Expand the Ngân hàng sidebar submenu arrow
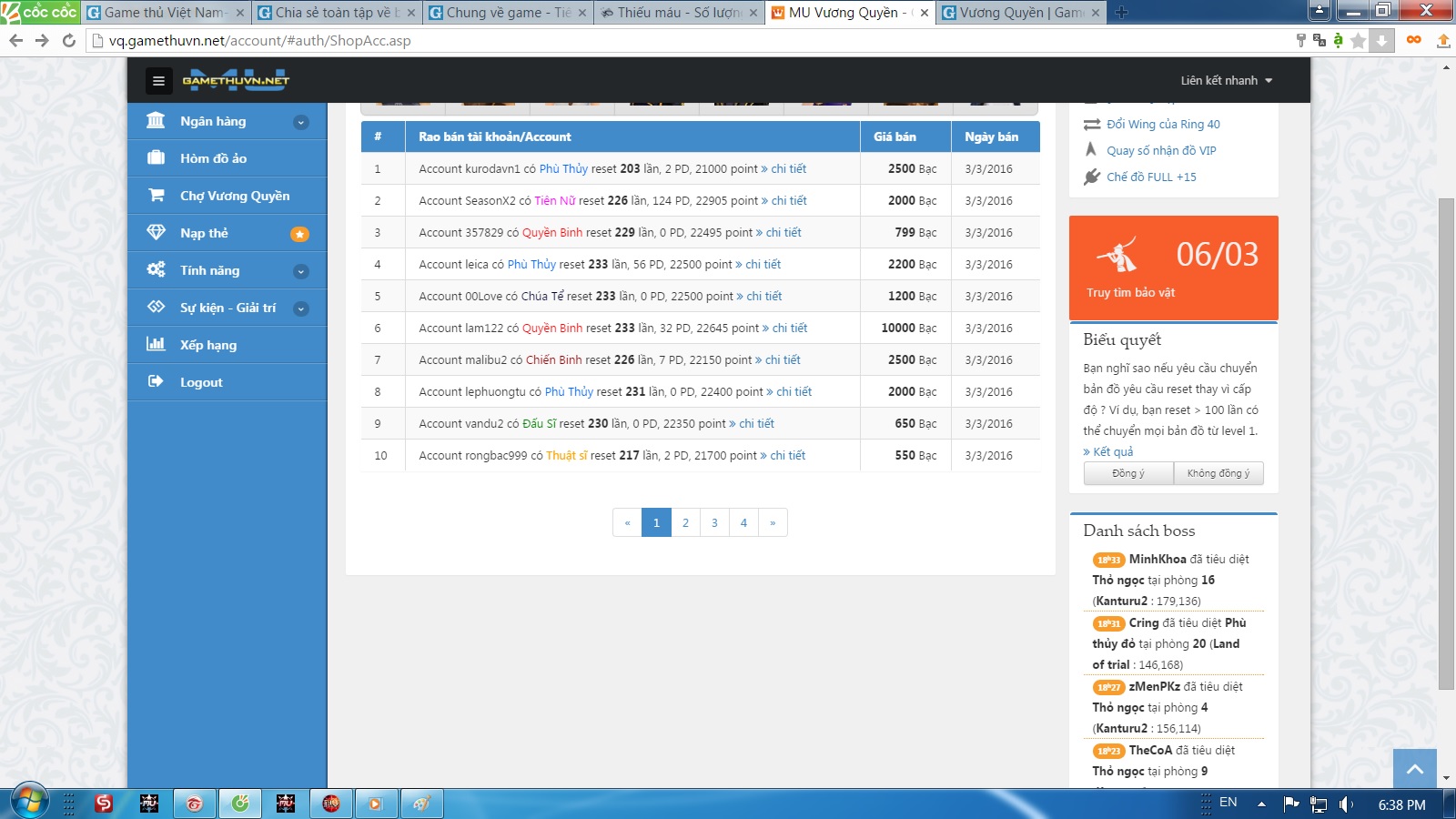Viewport: 1456px width, 819px height. coord(301,122)
